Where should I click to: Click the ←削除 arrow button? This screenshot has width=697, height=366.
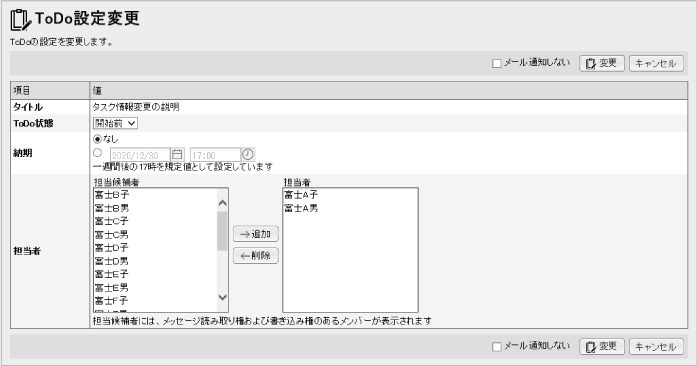[x=256, y=256]
